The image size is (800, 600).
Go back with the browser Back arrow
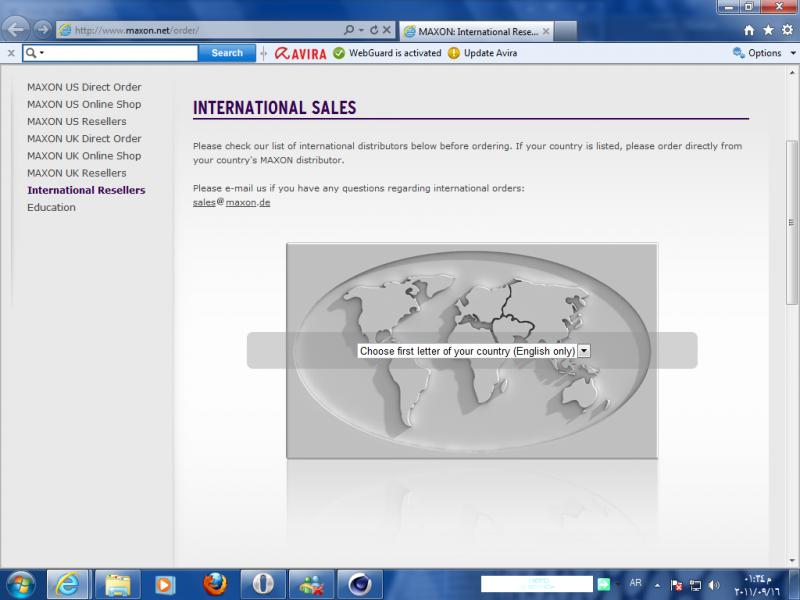[16, 30]
